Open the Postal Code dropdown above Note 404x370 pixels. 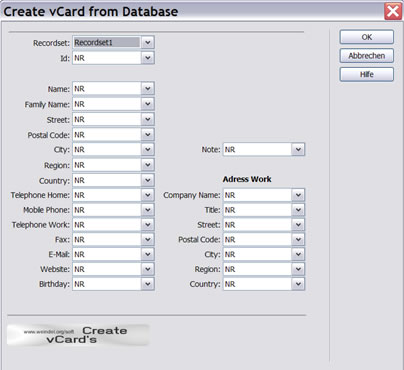(113, 135)
